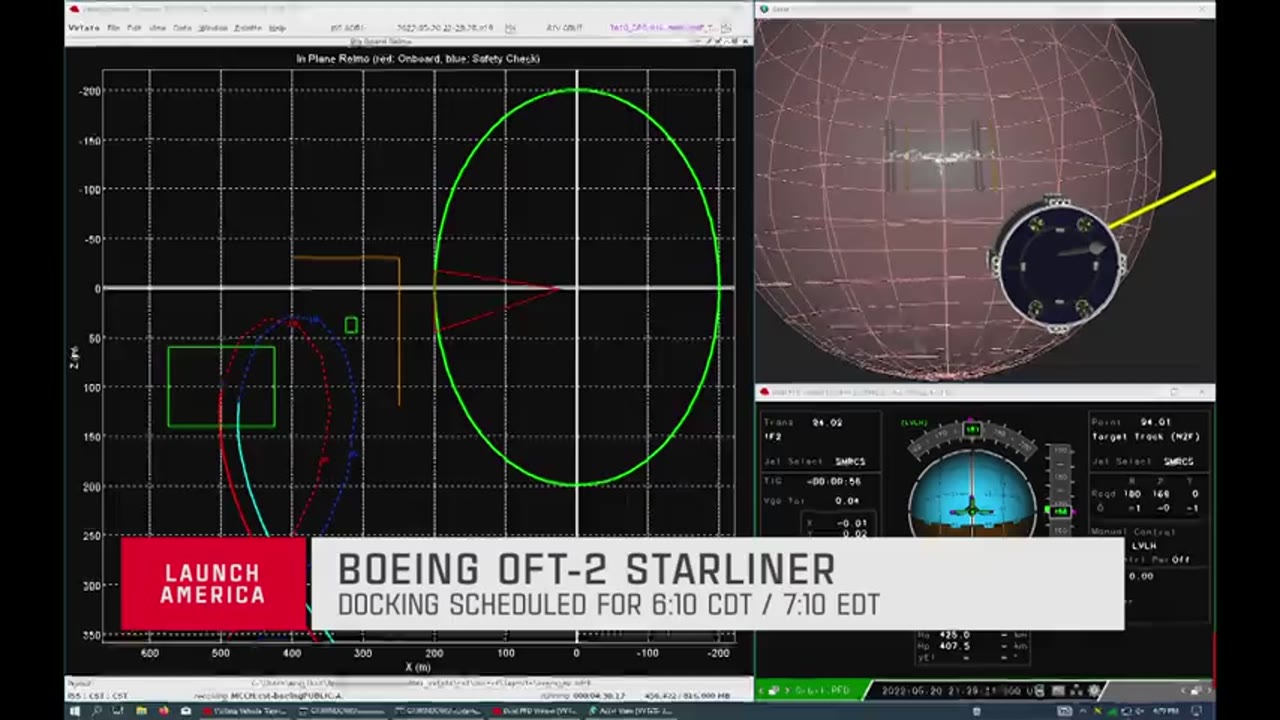Click the small green square marker on the plot
1280x720 pixels.
point(351,325)
